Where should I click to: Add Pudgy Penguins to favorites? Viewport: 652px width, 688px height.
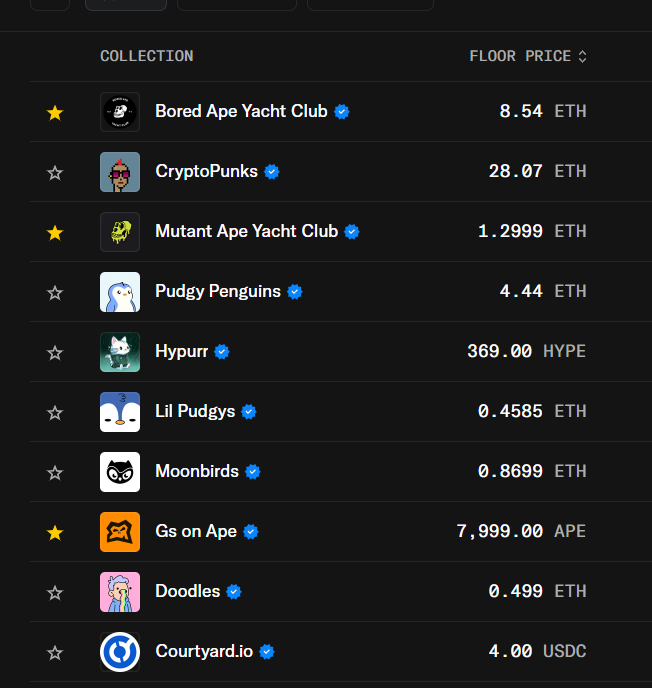55,293
